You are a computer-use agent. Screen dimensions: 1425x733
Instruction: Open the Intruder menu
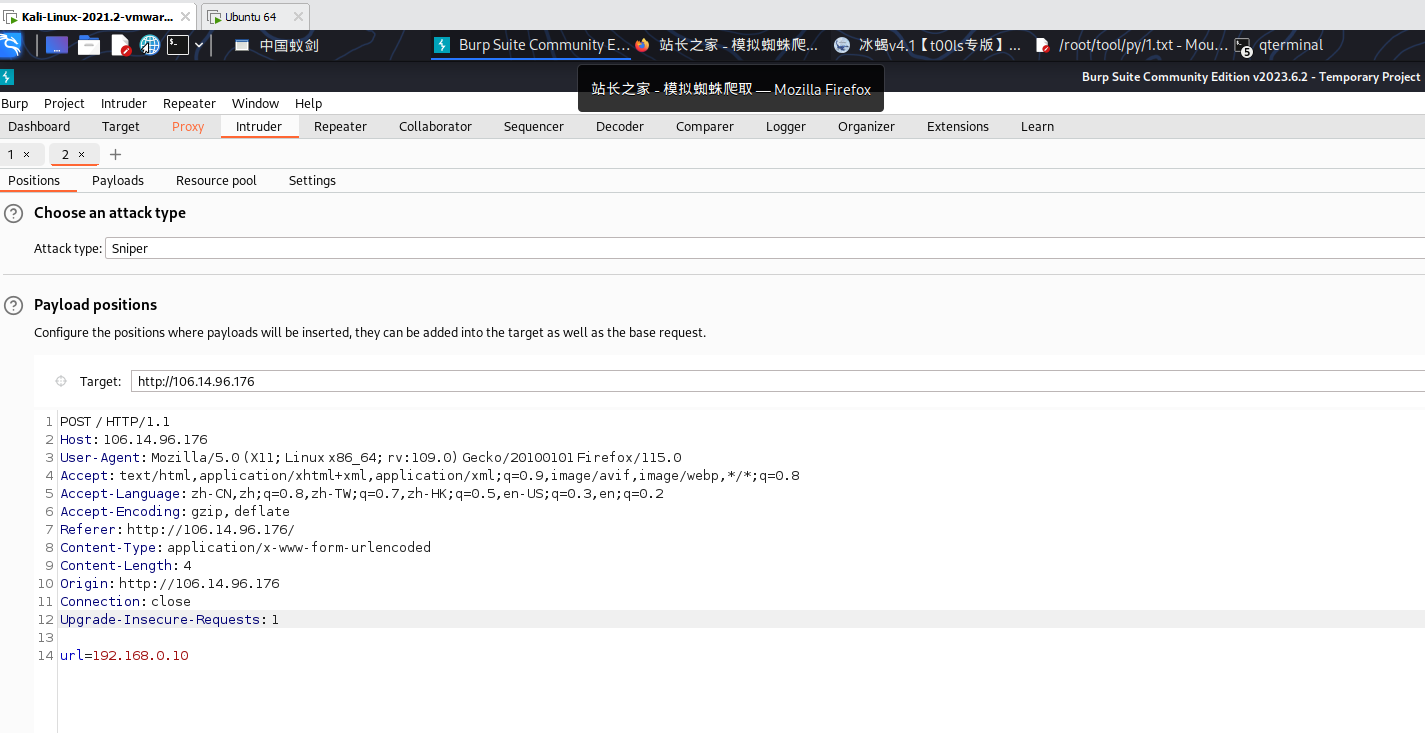tap(124, 103)
